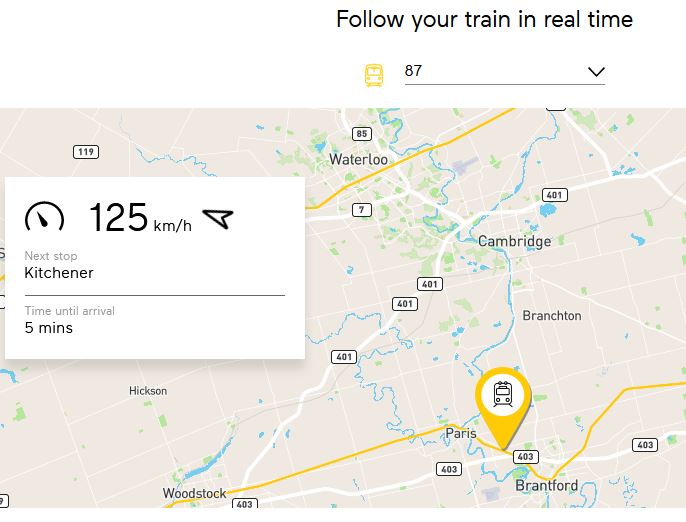686x522 pixels.
Task: Click the yellow train icon beside the selector
Action: click(x=374, y=75)
